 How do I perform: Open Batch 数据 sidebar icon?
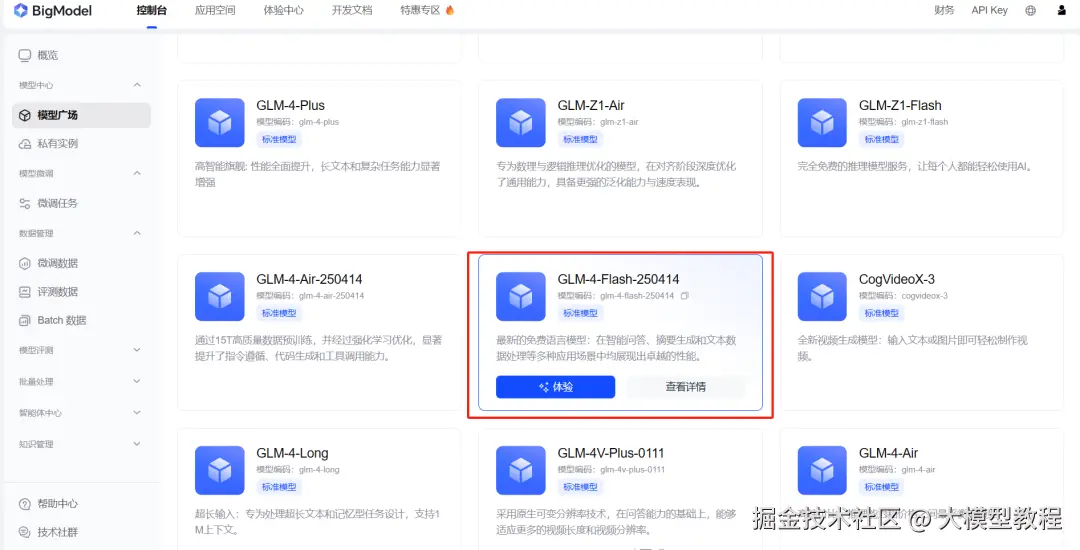click(25, 320)
